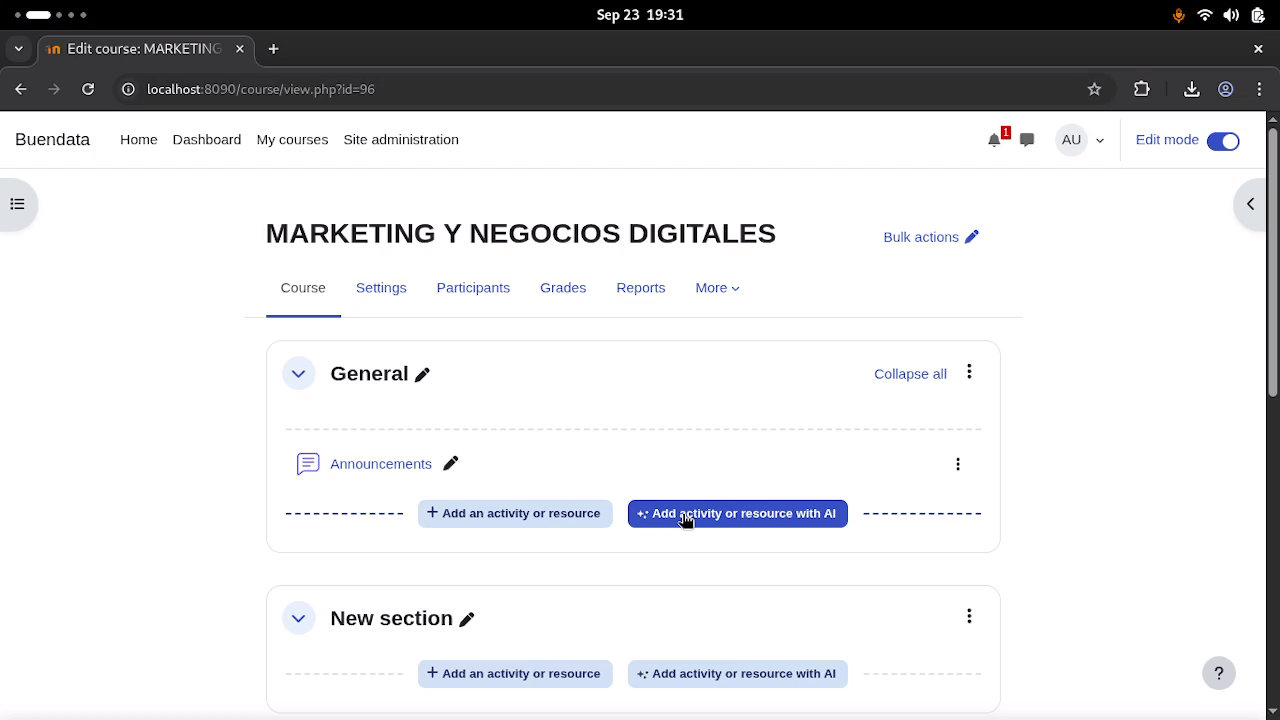The width and height of the screenshot is (1280, 720).
Task: Open the course index drawer
Action: [x=17, y=203]
